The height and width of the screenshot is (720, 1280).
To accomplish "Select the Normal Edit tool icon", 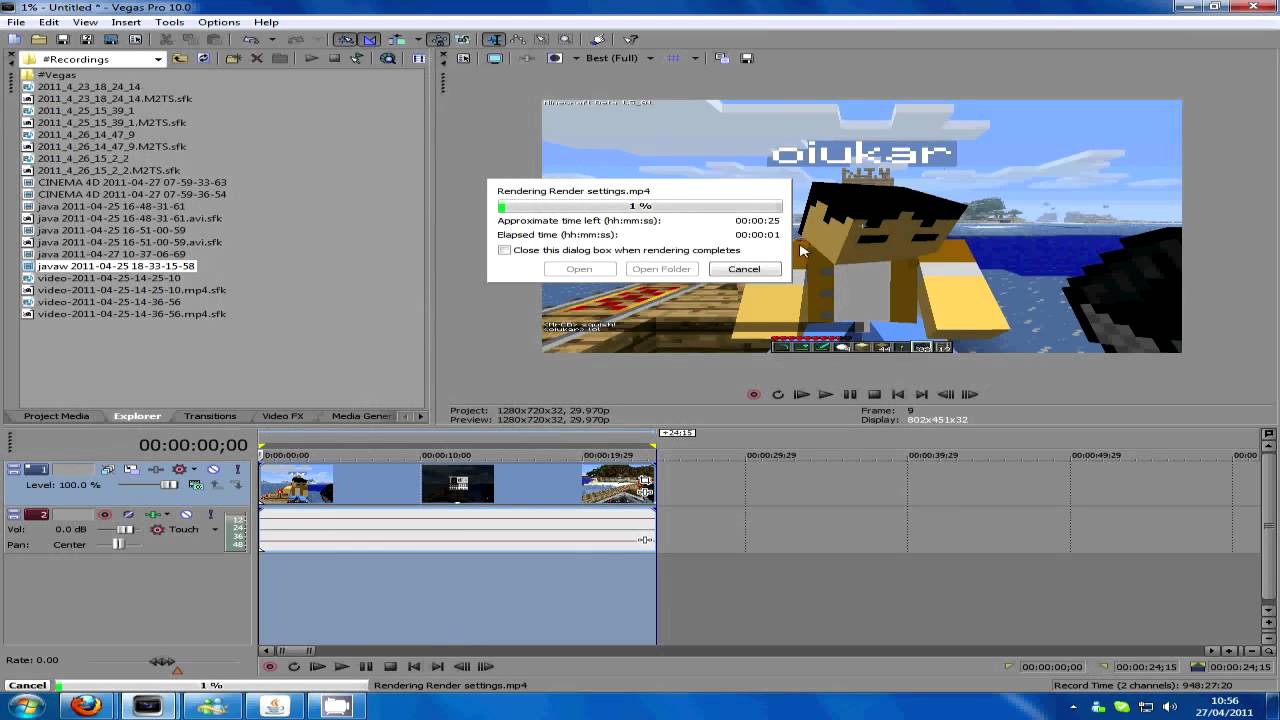I will (x=494, y=39).
